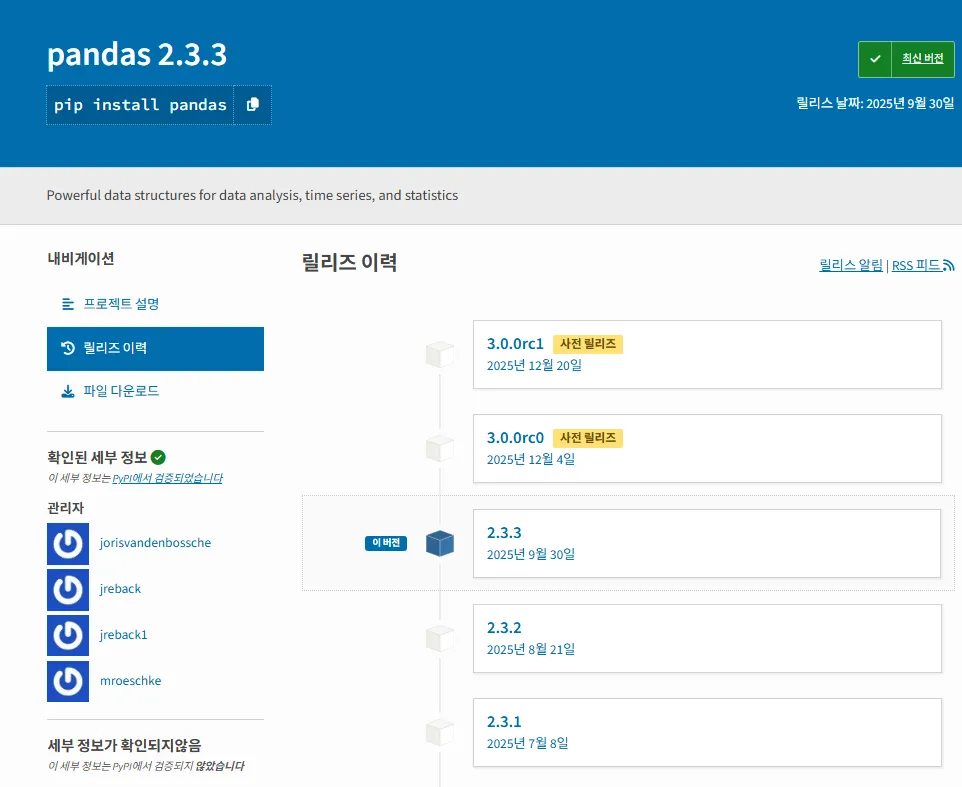Click the 내비게이션 heading
Screen dimensions: 962x787
80,258
